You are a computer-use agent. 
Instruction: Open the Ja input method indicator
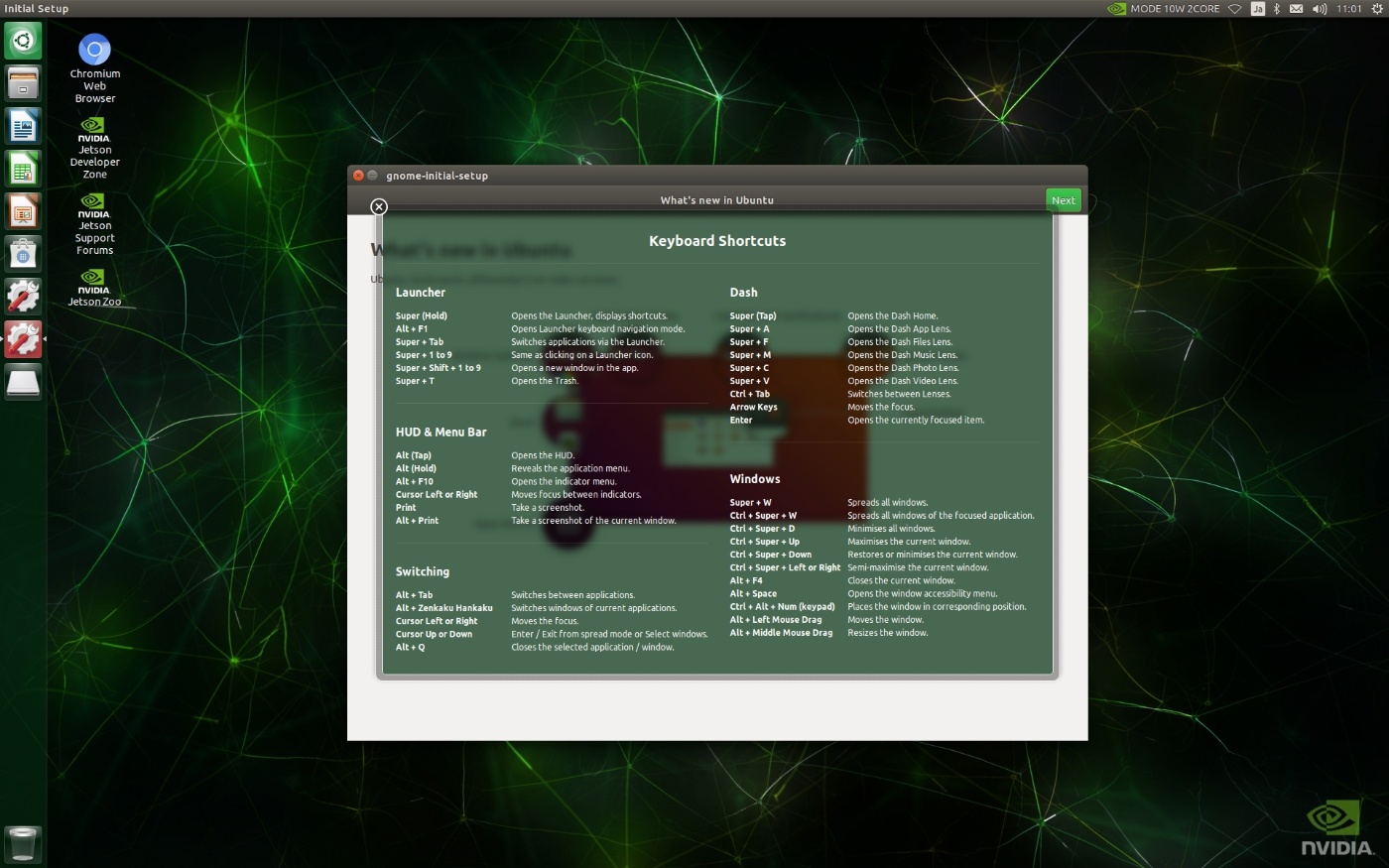(x=1257, y=9)
